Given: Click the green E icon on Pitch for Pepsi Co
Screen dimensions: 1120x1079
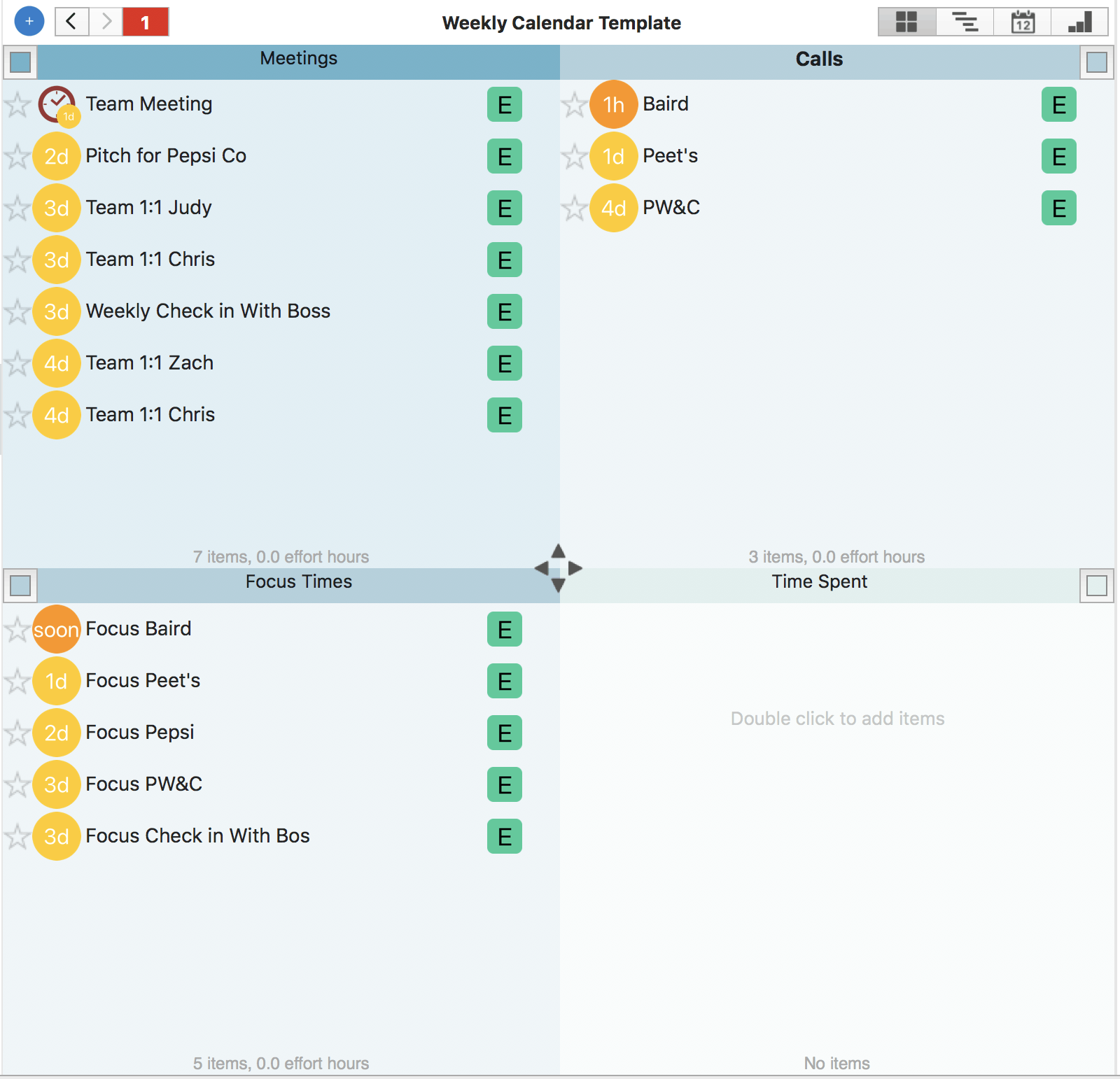Looking at the screenshot, I should [505, 156].
